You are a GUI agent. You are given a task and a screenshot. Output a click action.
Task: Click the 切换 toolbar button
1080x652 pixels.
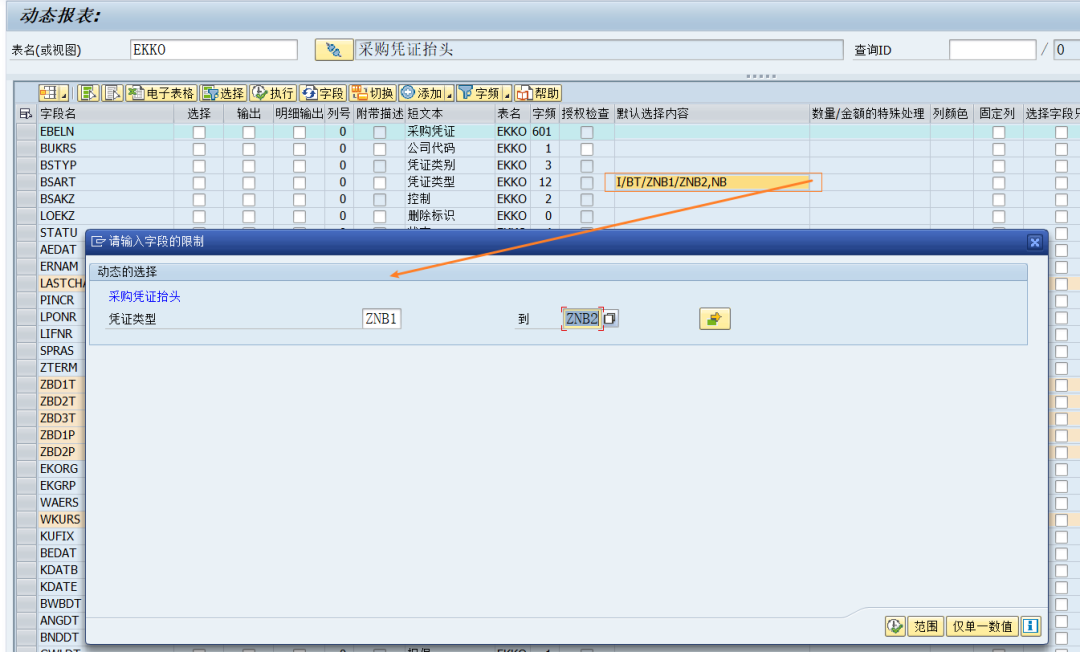tap(372, 93)
